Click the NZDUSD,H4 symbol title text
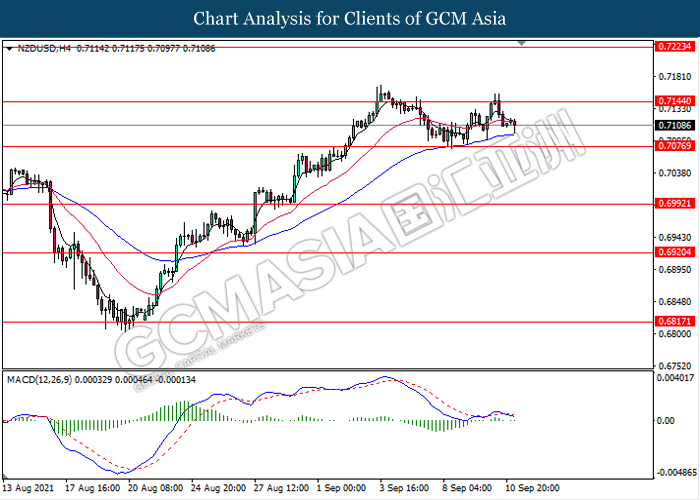The height and width of the screenshot is (500, 700). (x=44, y=49)
